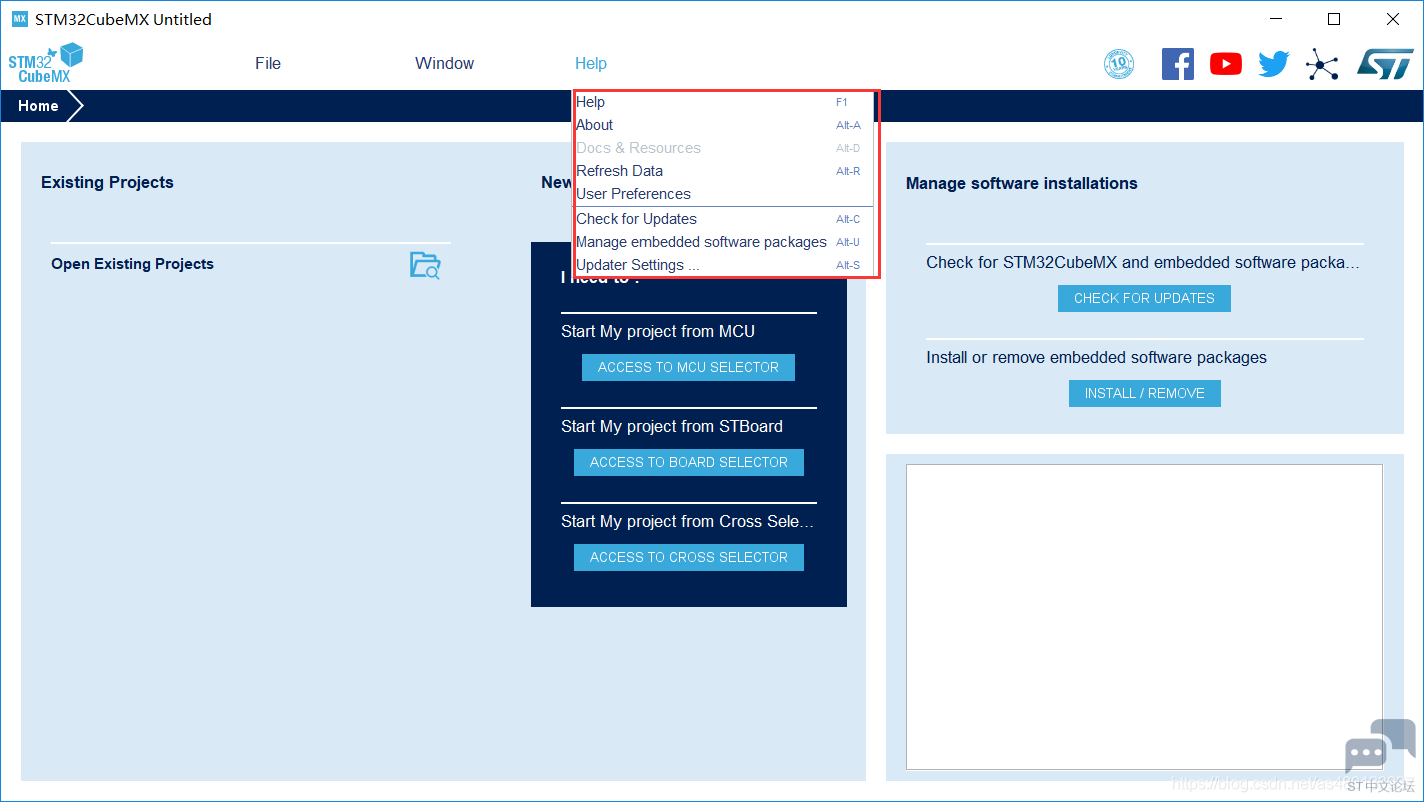Click Start My project from STBoard text
Image resolution: width=1424 pixels, height=802 pixels.
click(x=672, y=426)
